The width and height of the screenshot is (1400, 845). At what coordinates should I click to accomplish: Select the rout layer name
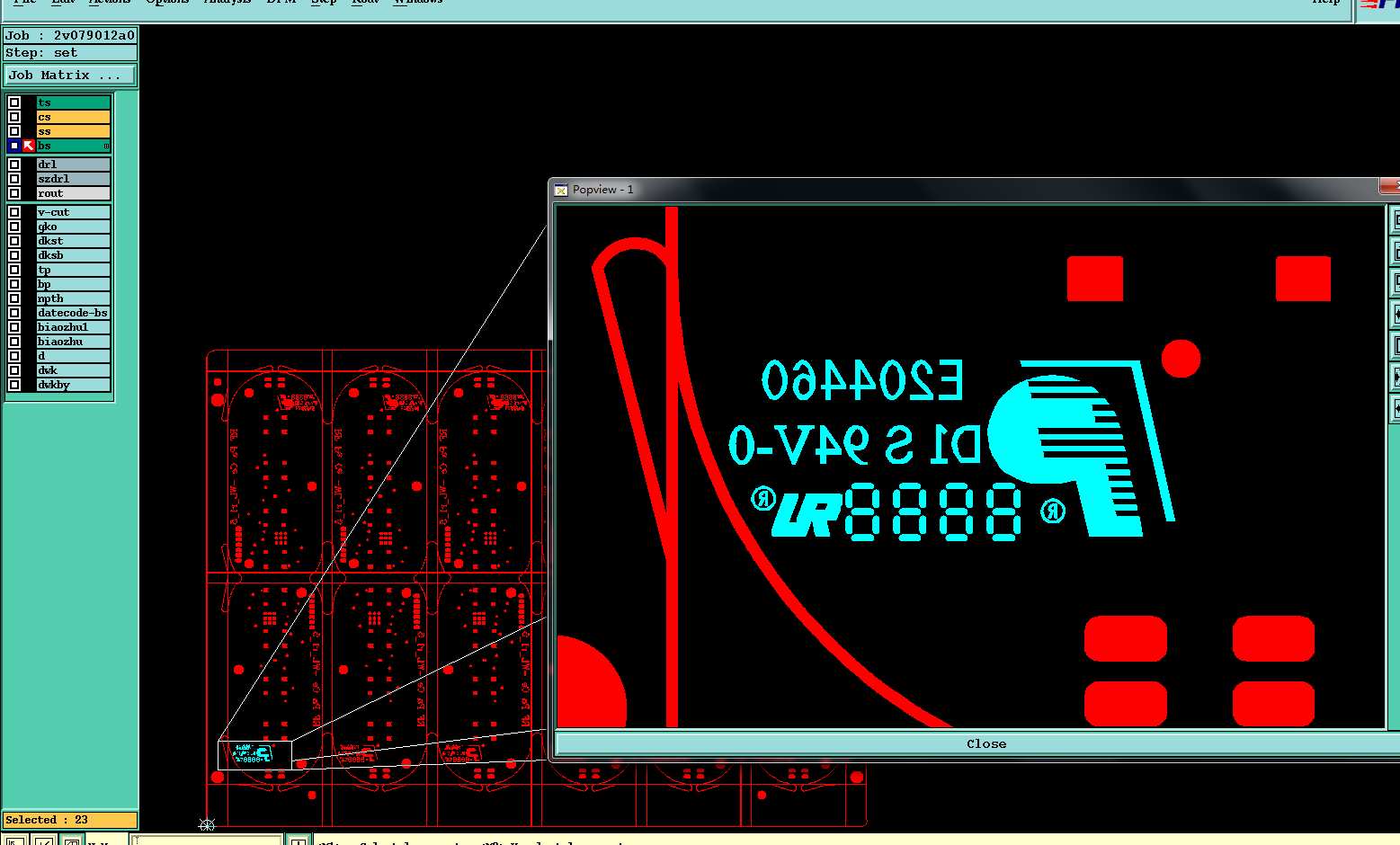point(73,193)
